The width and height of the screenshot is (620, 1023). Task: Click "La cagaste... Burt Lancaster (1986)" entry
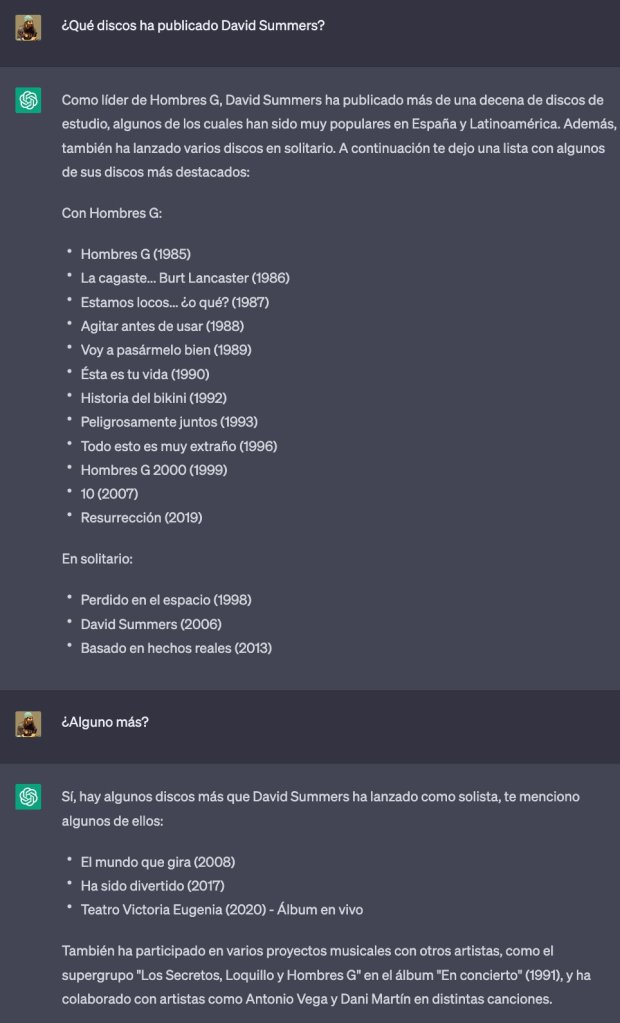[185, 278]
